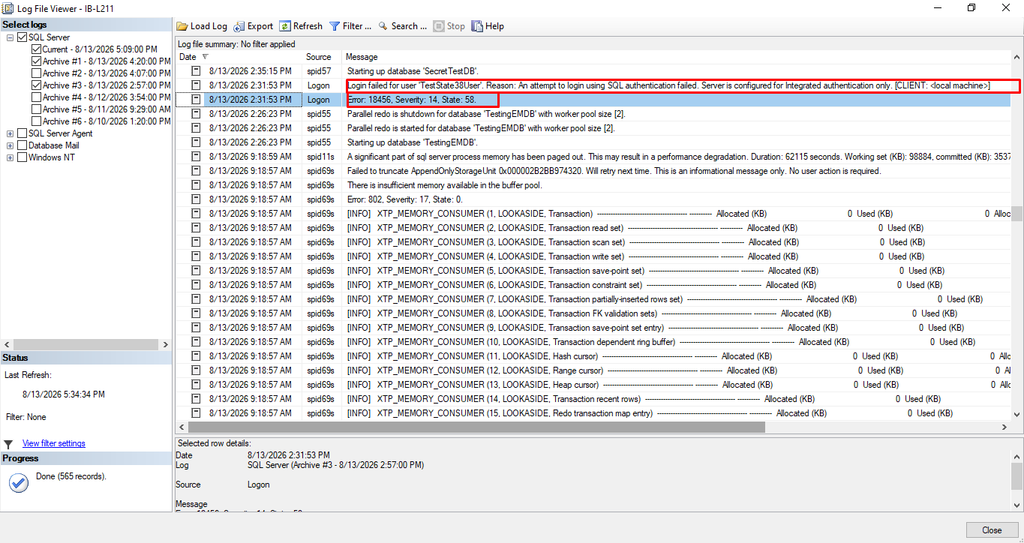Toggle the SQL Server checkbox
This screenshot has height=543, width=1024.
(22, 38)
